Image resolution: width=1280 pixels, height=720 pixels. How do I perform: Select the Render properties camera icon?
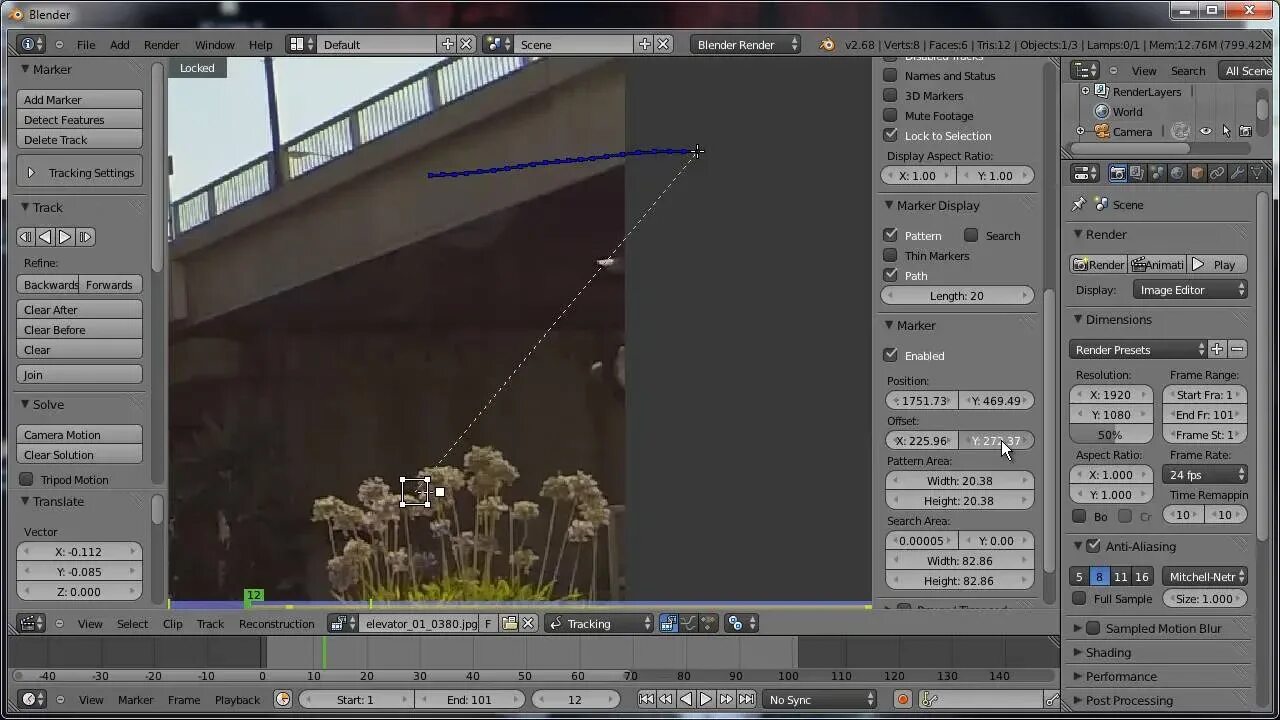(x=1117, y=173)
